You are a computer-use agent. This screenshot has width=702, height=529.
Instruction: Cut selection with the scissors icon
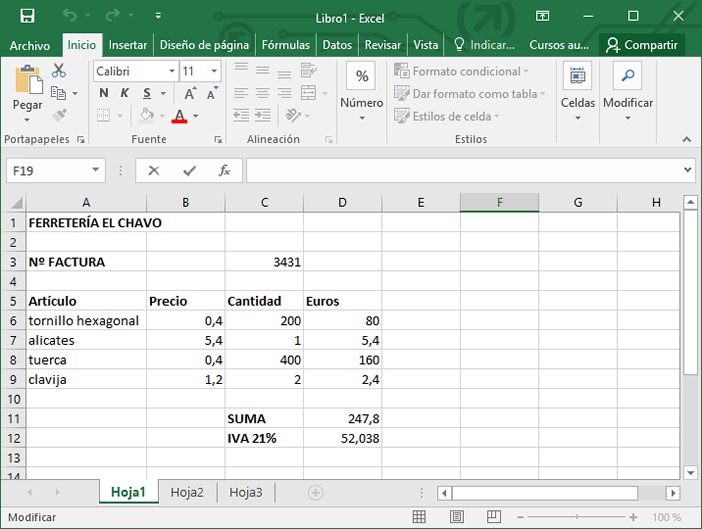click(x=59, y=70)
